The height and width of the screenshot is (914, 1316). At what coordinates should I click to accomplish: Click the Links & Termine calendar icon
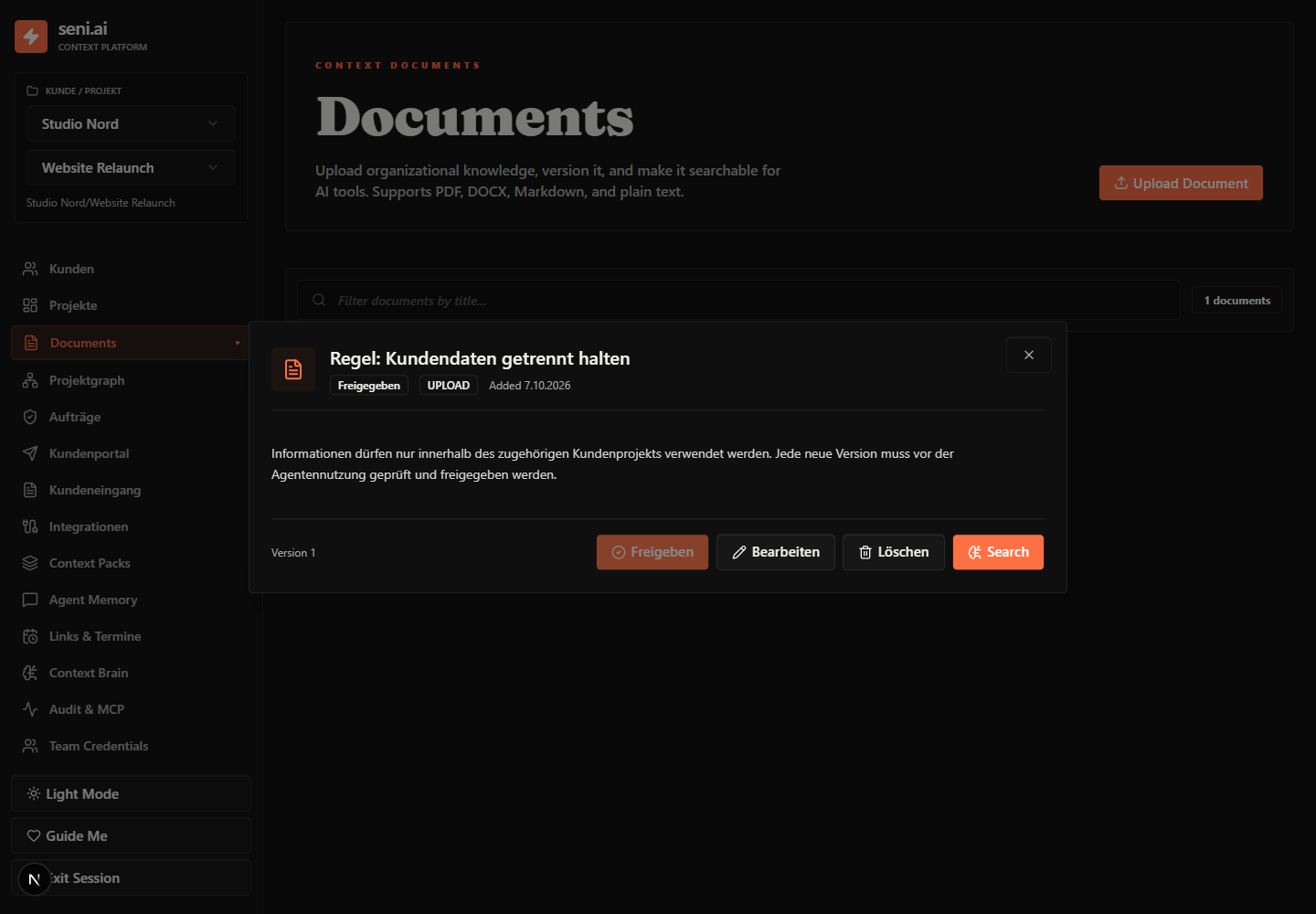point(30,636)
